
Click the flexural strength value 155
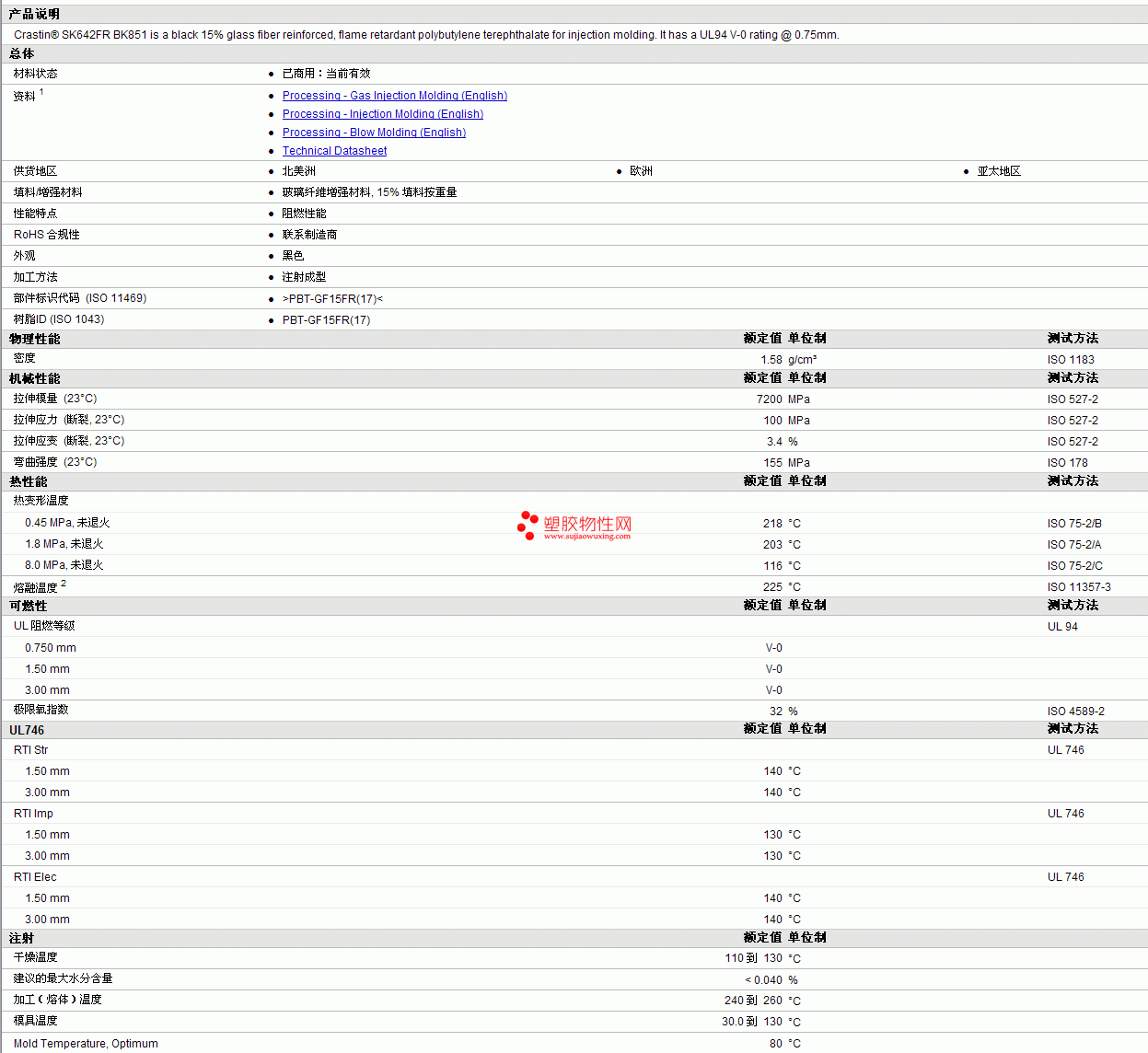click(x=772, y=463)
